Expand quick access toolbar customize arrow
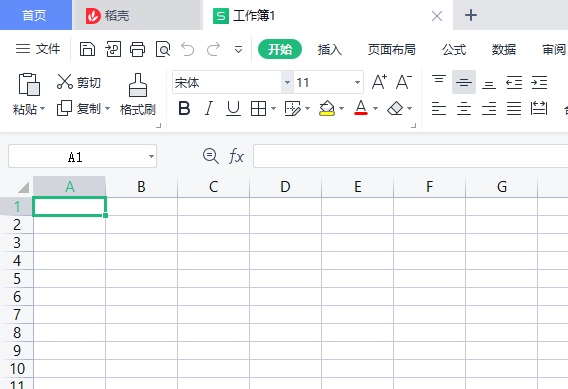This screenshot has width=568, height=389. [238, 49]
